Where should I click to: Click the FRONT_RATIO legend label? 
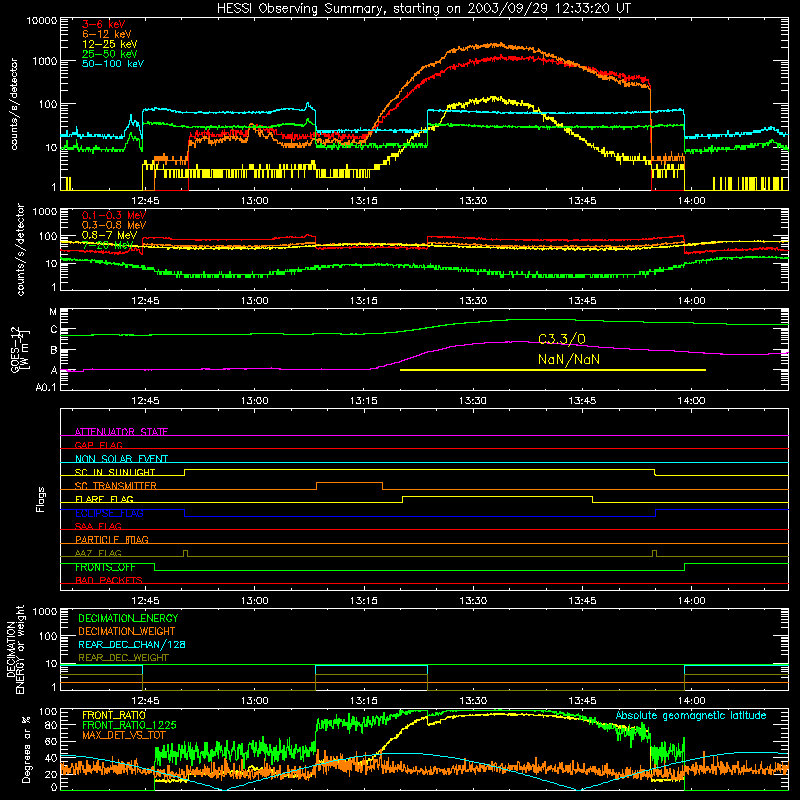(114, 715)
